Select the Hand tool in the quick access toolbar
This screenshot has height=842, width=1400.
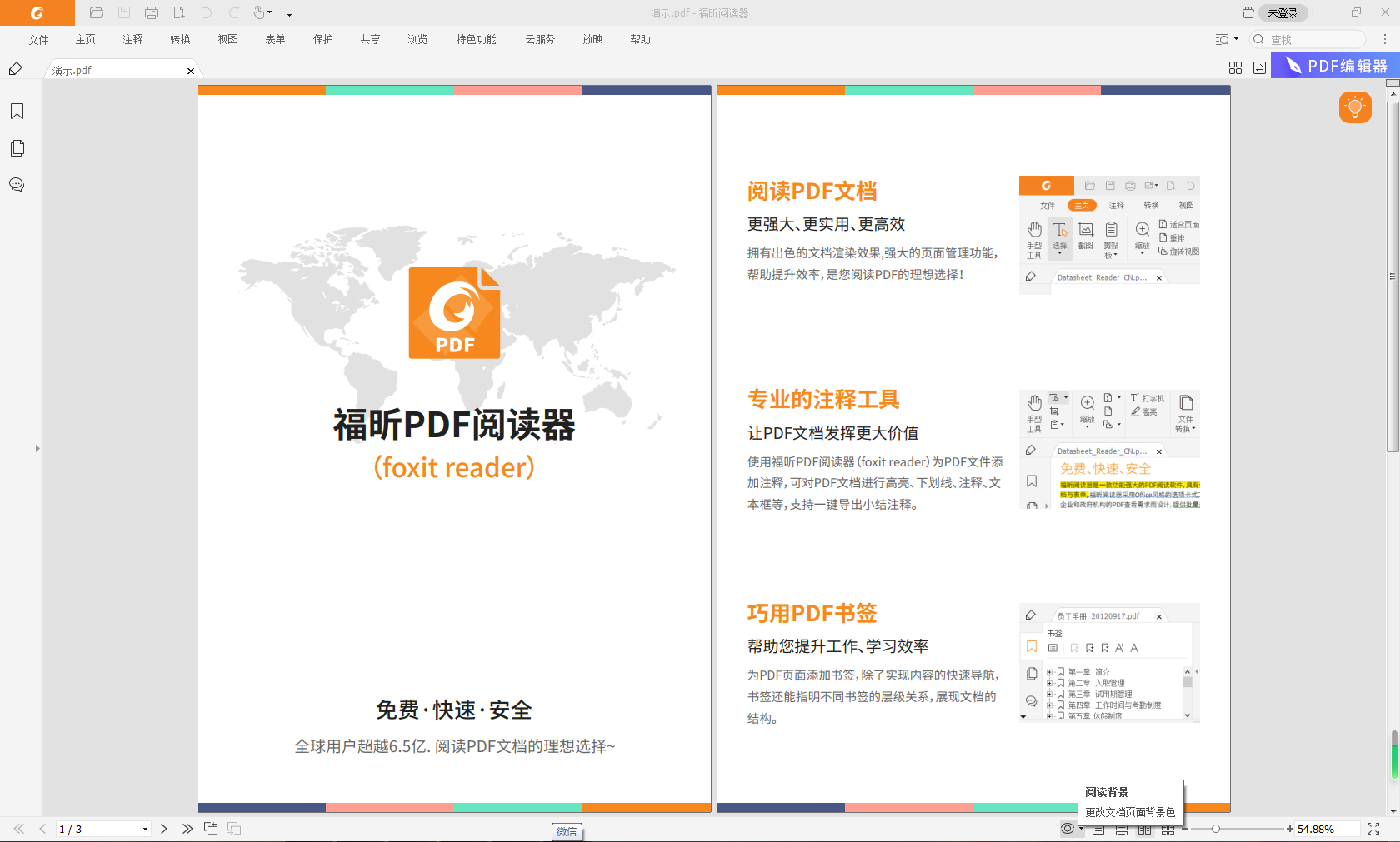(x=259, y=13)
